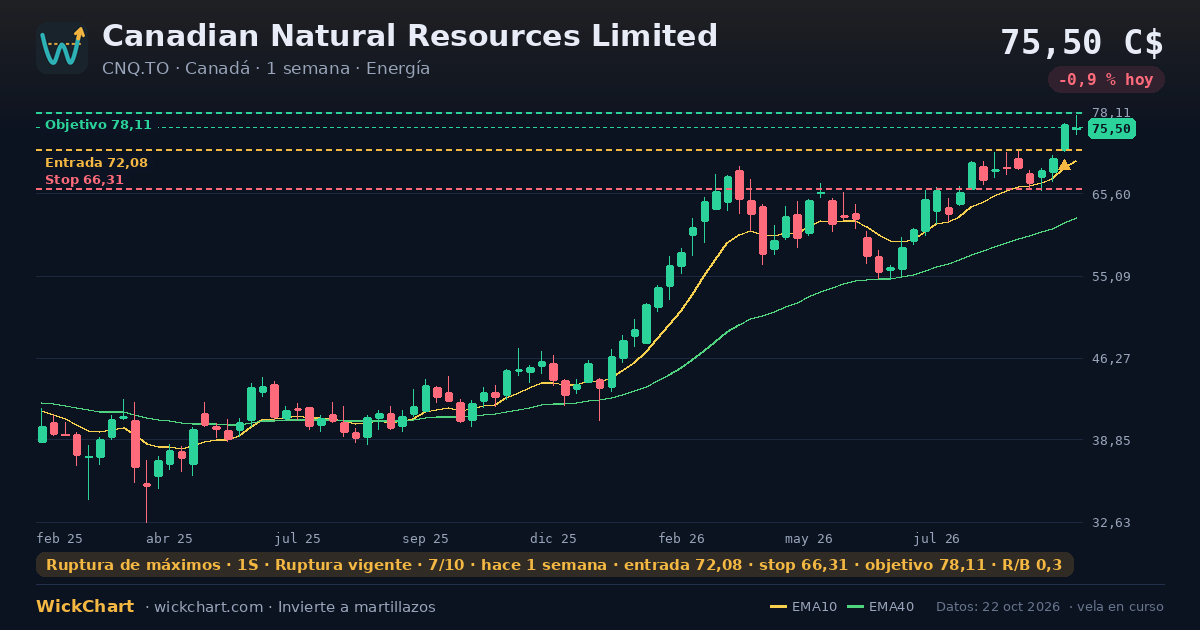Click the jul 26 date label
This screenshot has height=630, width=1200.
pyautogui.click(x=937, y=538)
